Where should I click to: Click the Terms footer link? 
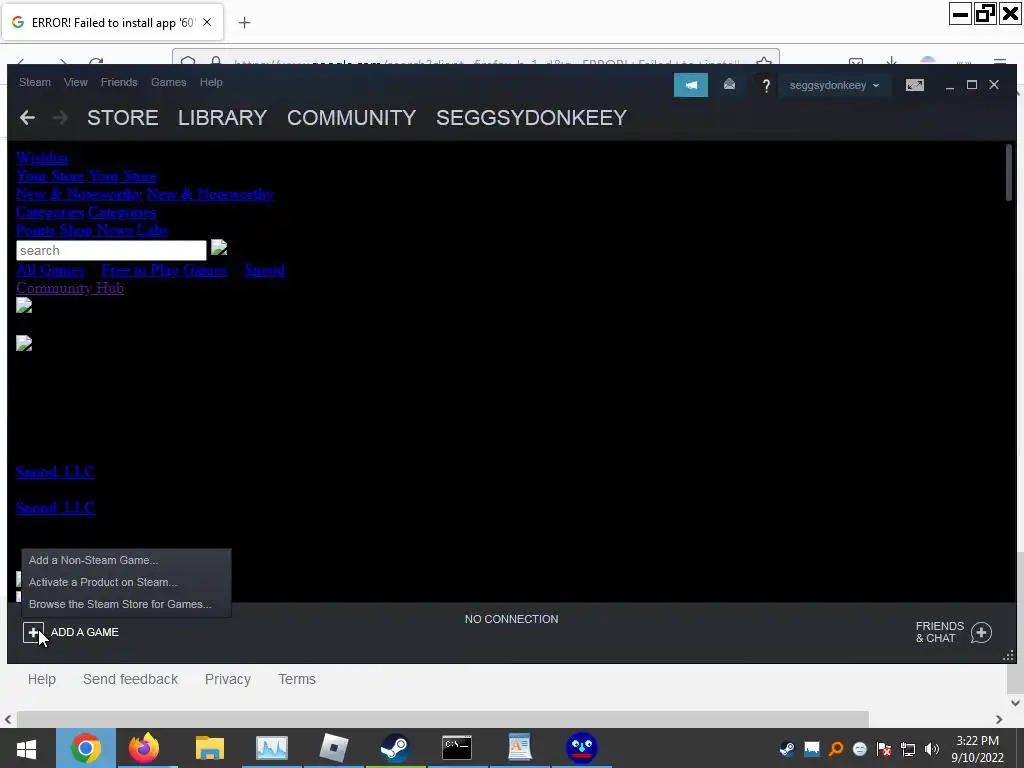coord(297,679)
